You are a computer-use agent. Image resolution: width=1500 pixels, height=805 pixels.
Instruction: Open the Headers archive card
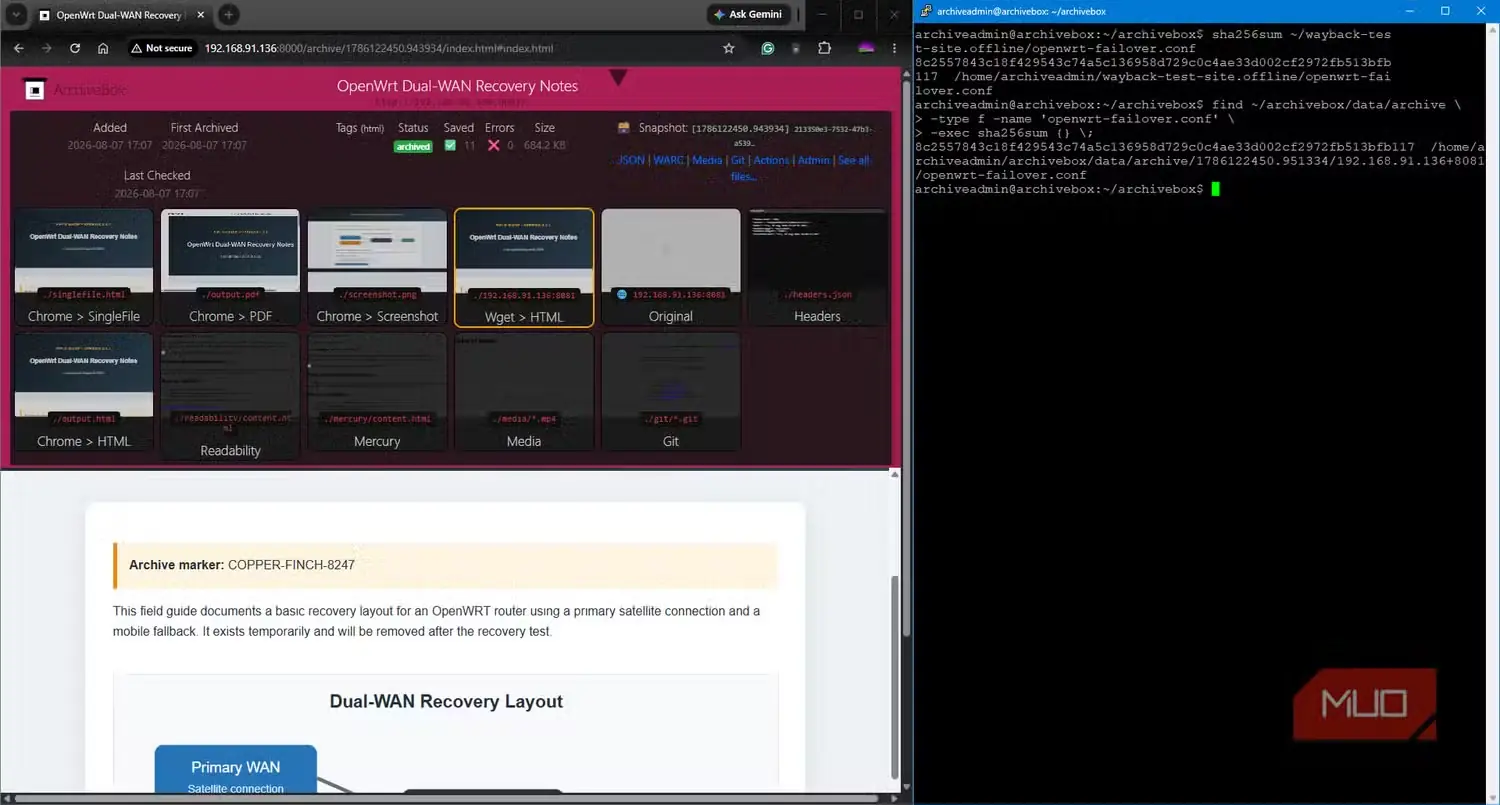(x=817, y=267)
